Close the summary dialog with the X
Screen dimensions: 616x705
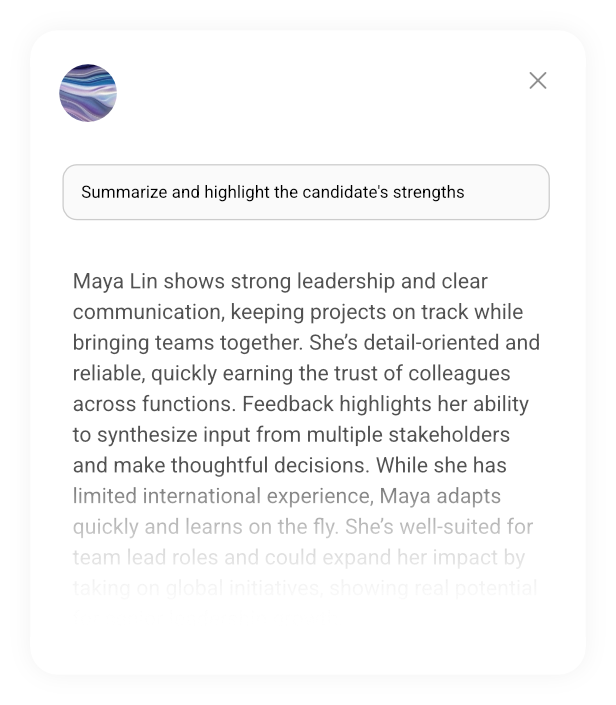538,81
